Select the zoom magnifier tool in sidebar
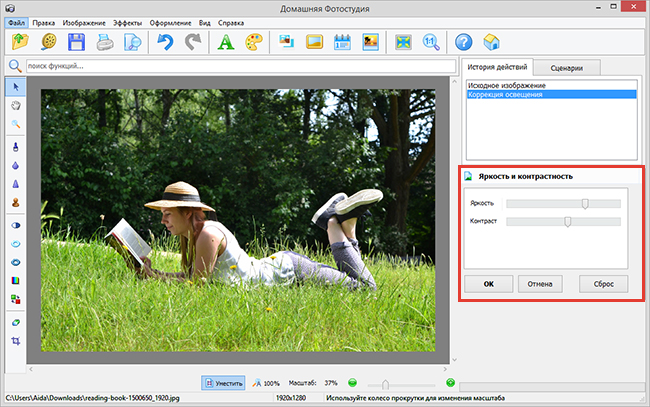Screen dimensions: 650x407 16,124
